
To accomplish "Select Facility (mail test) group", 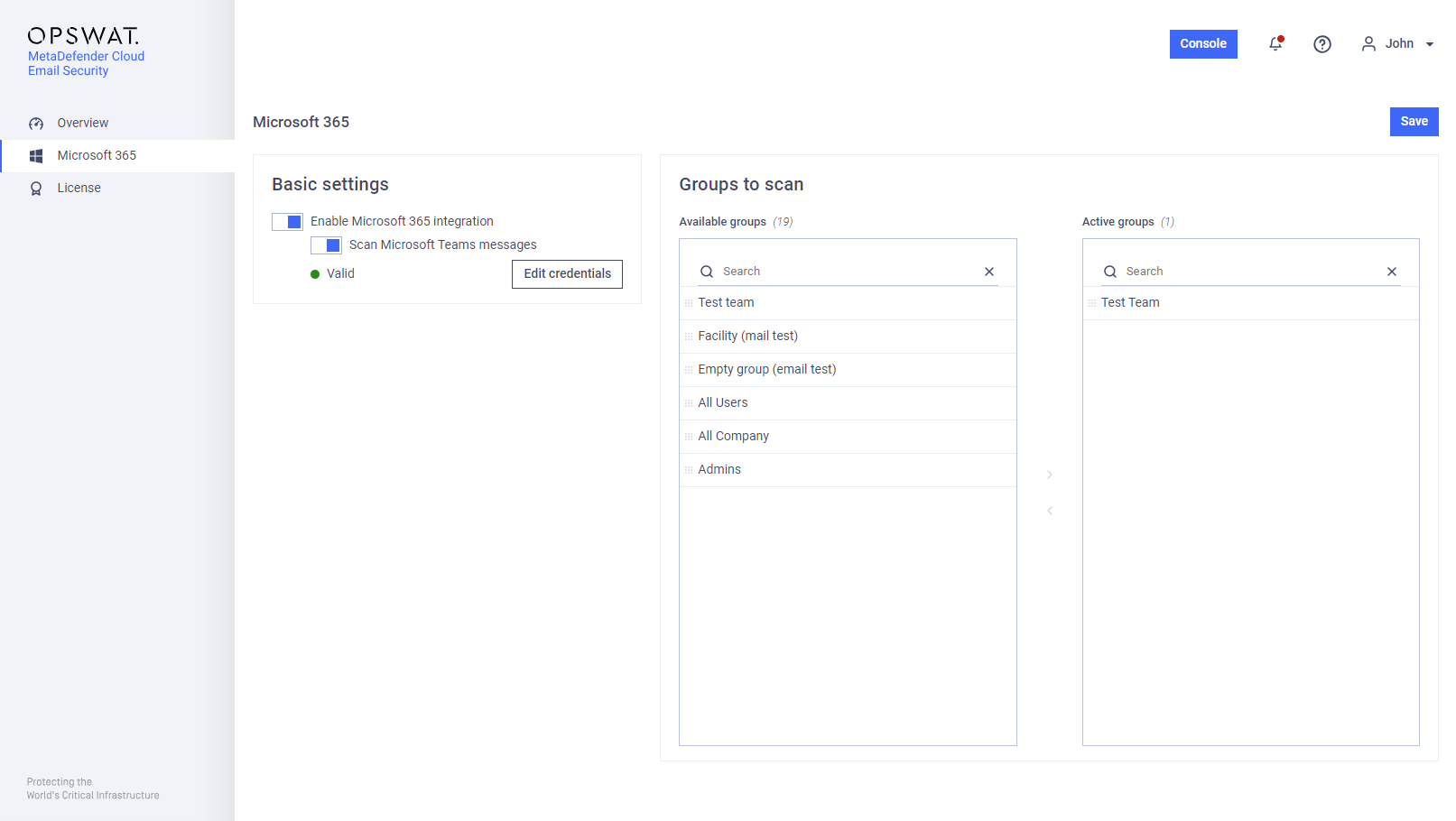I will point(848,337).
